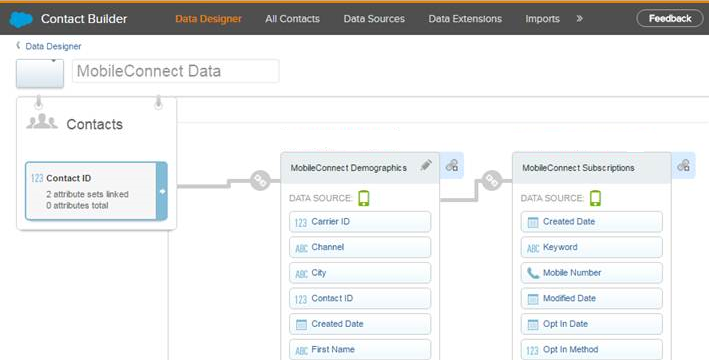Select Created Date in MobileConnect Subscriptions
709x360 pixels.
pos(591,222)
